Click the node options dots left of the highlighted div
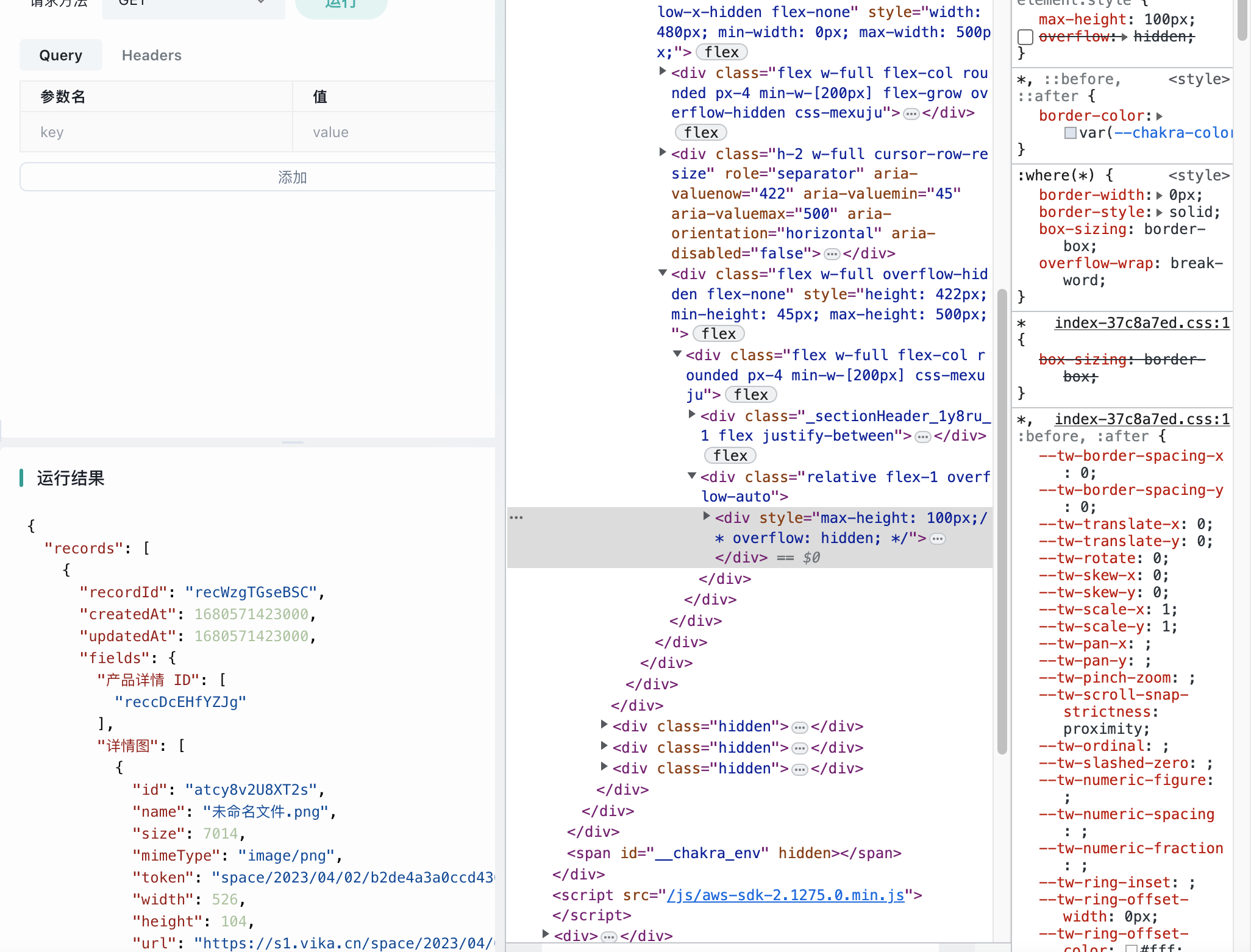This screenshot has height=952, width=1251. click(x=516, y=517)
